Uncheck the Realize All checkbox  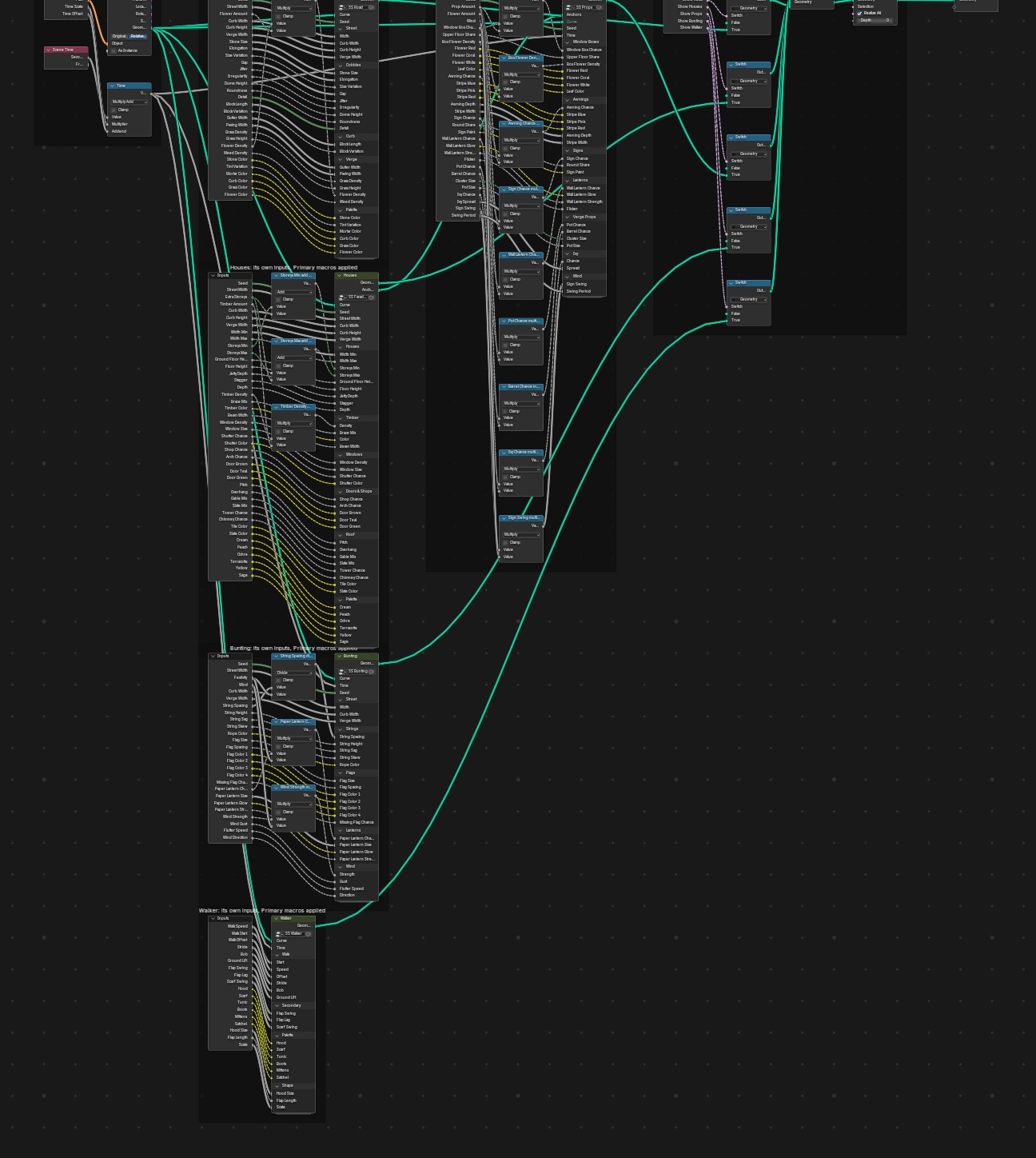point(860,14)
